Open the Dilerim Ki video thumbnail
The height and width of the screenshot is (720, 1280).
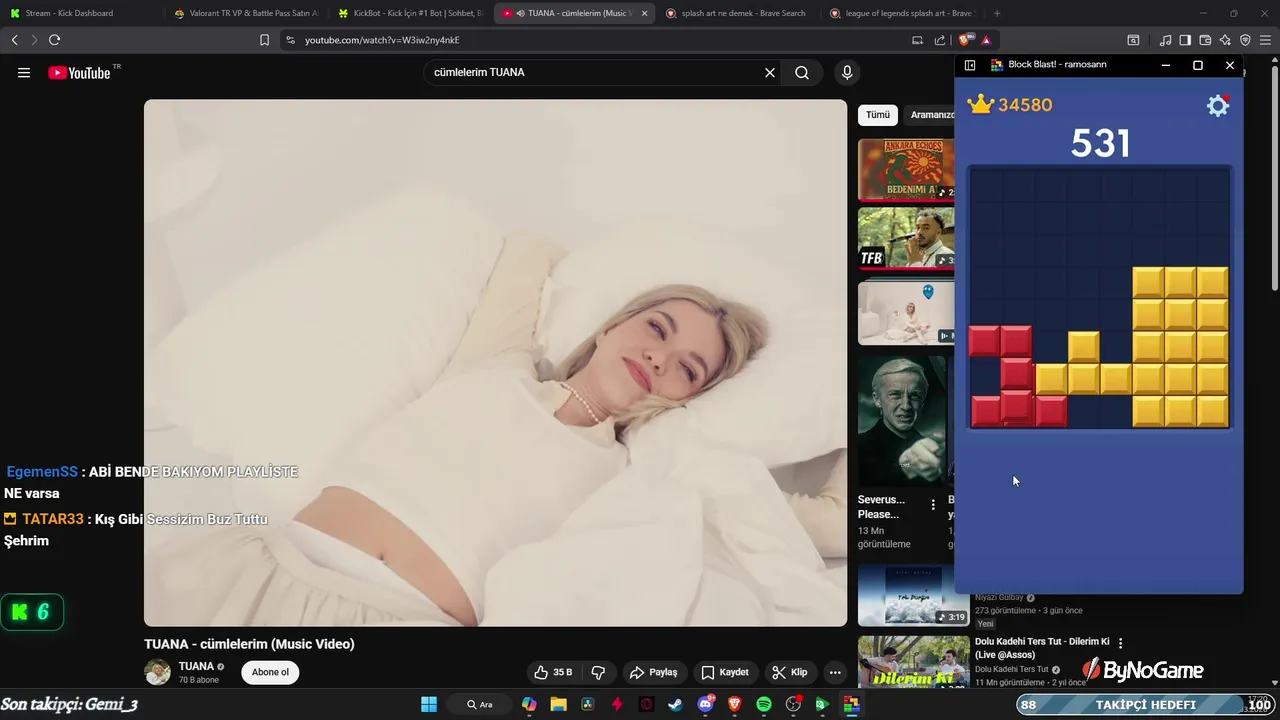point(913,662)
